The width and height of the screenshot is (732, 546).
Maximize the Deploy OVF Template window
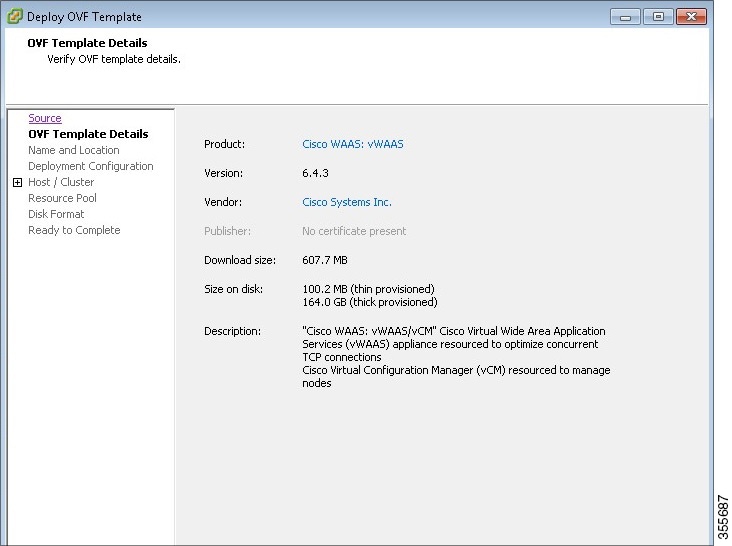[x=658, y=17]
